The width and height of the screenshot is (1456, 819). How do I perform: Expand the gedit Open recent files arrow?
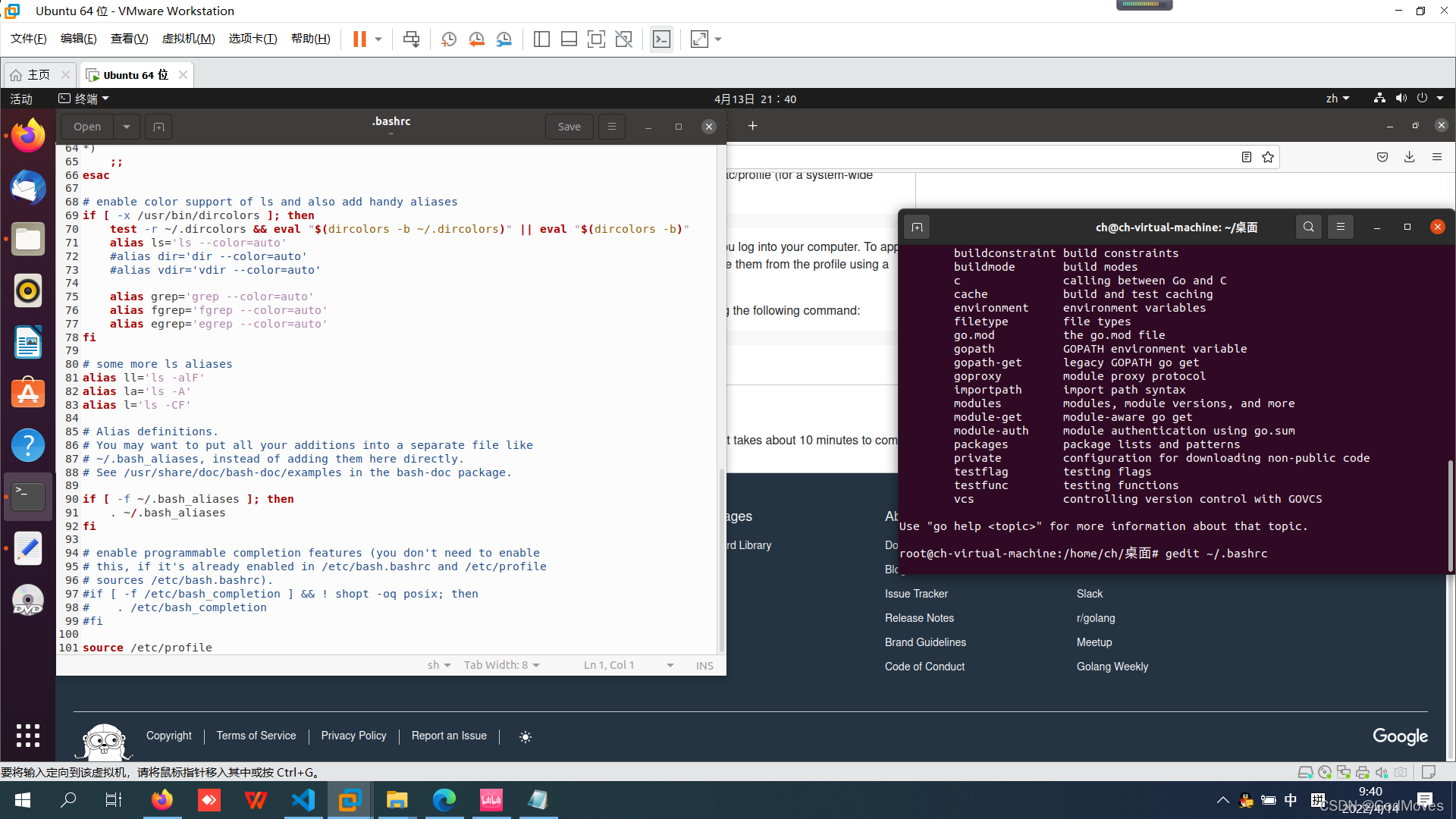[x=127, y=127]
